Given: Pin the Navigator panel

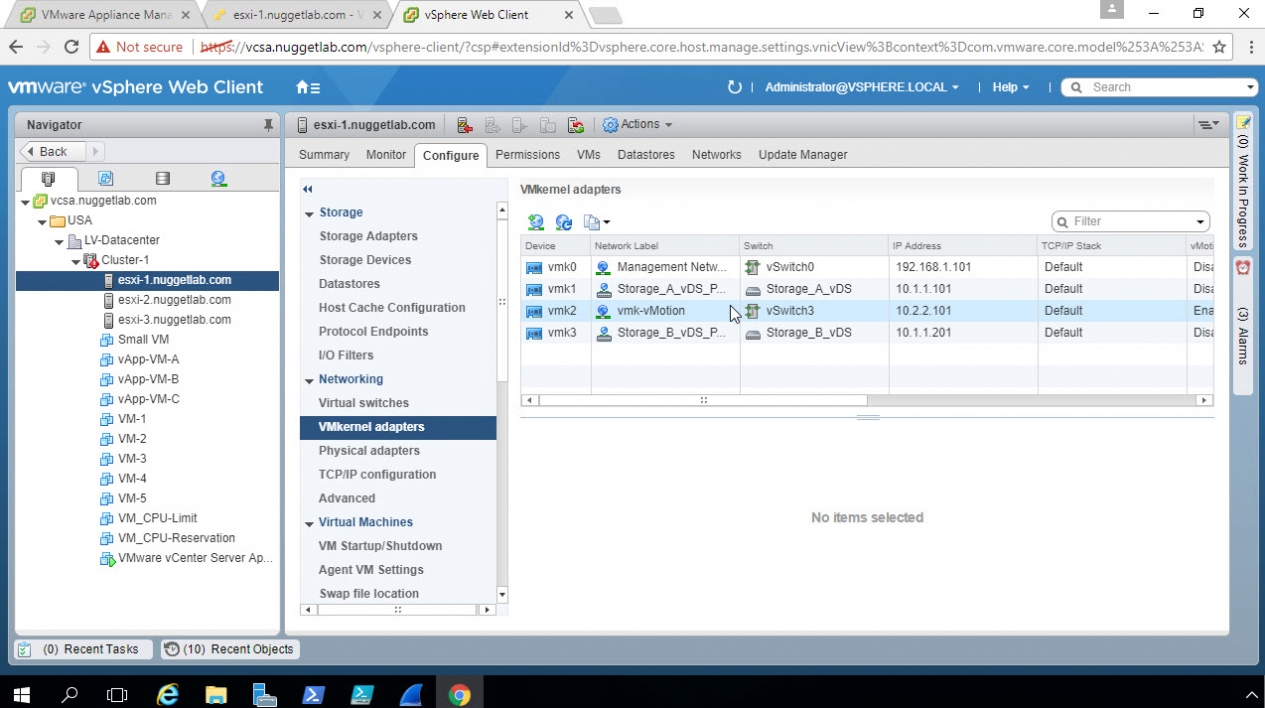Looking at the screenshot, I should coord(268,125).
